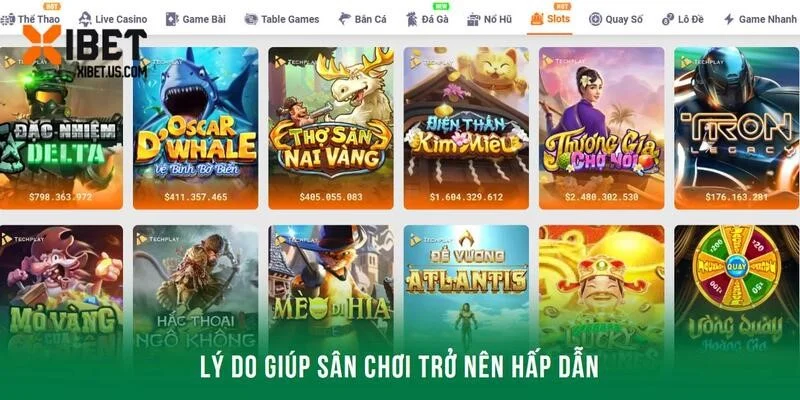Launch the Thợ Săn Nai Vàng game

[331, 128]
